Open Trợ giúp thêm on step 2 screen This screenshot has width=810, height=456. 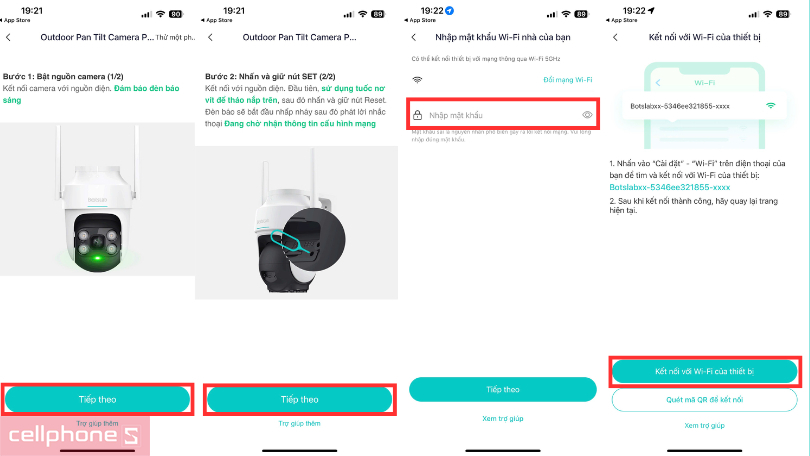click(x=300, y=423)
